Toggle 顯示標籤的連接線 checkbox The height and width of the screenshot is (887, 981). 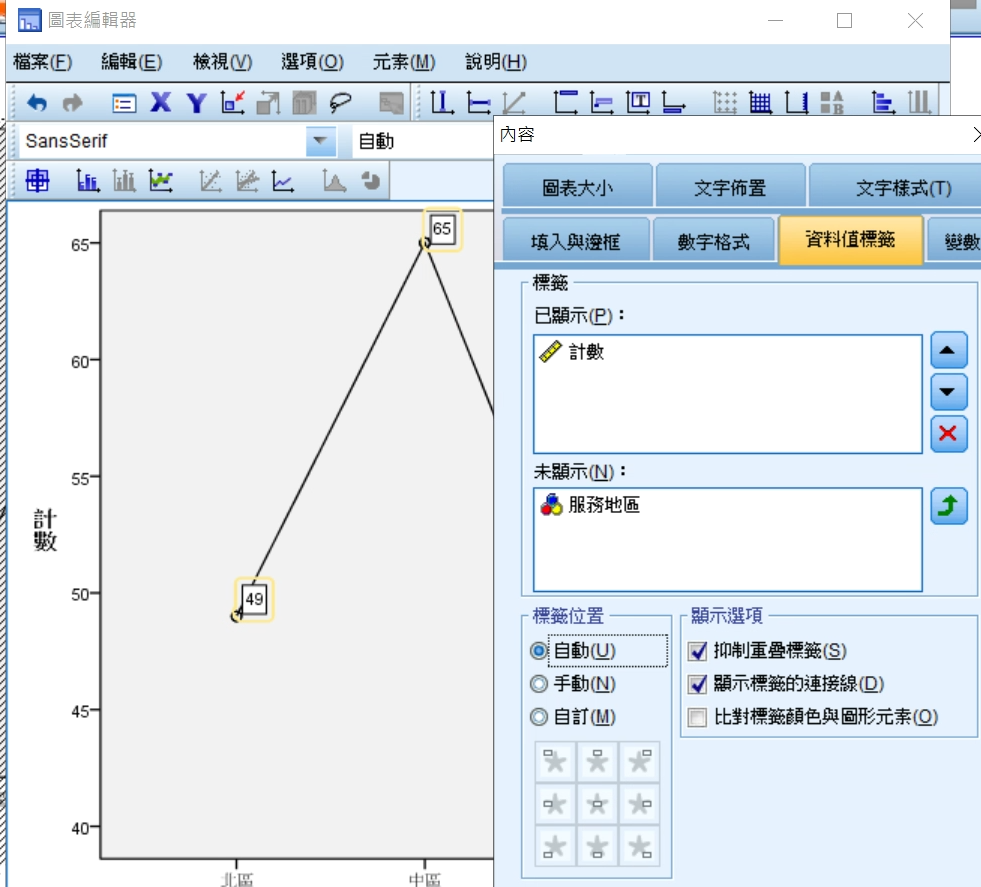(x=698, y=684)
